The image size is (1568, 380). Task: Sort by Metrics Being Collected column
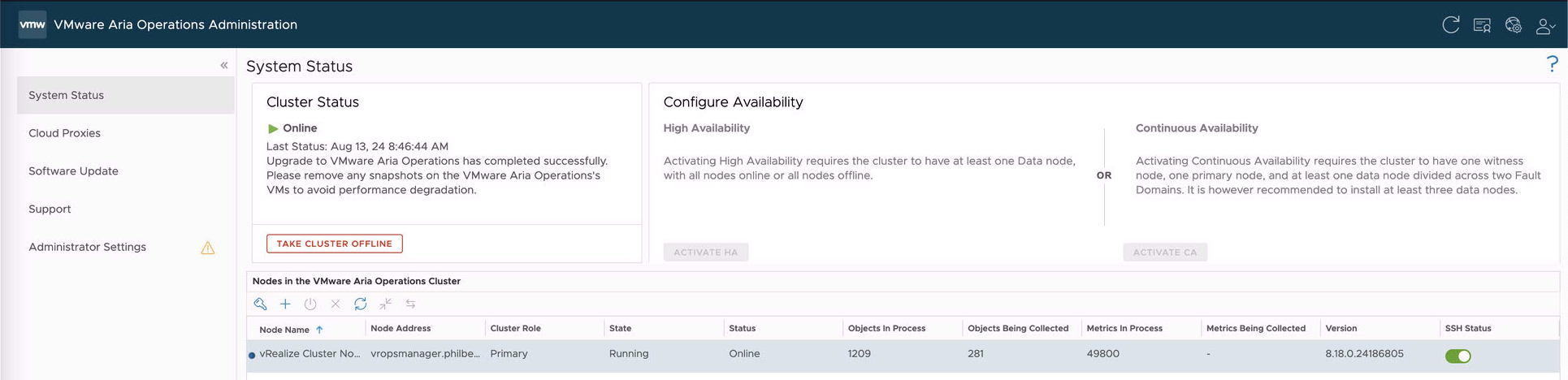pos(1256,328)
